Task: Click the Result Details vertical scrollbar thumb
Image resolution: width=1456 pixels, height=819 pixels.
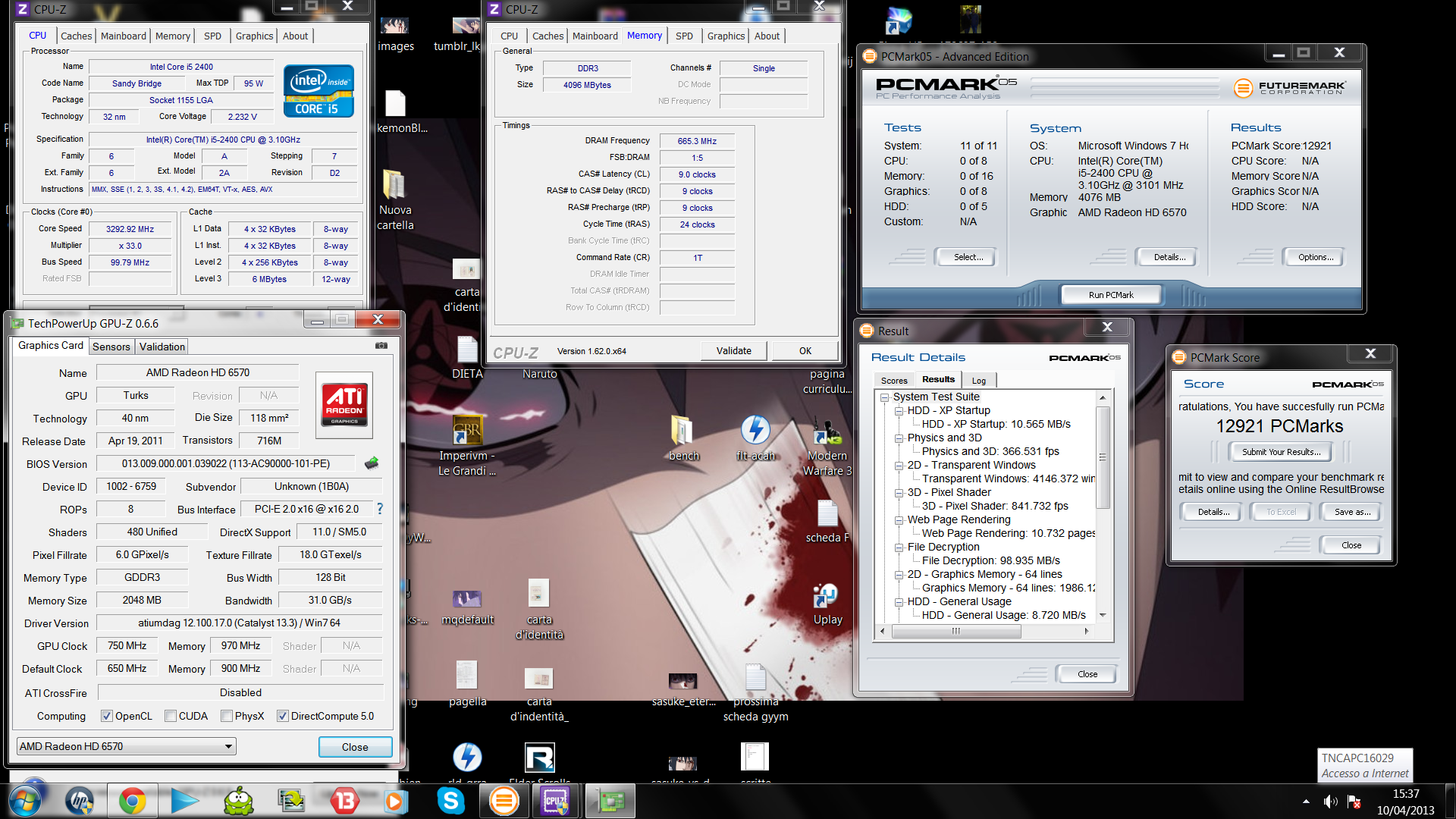Action: 1103,457
